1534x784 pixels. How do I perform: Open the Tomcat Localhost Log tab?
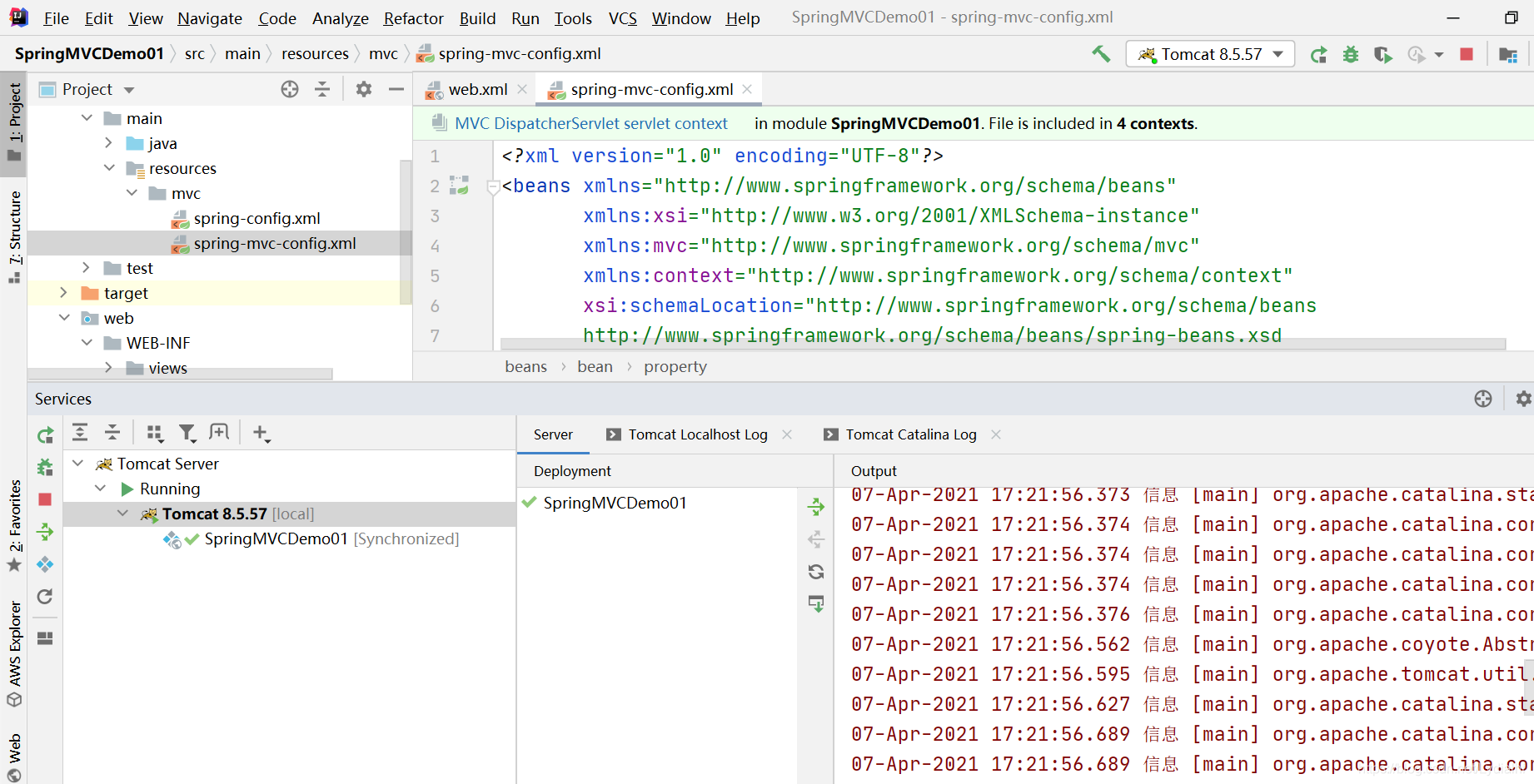click(698, 434)
